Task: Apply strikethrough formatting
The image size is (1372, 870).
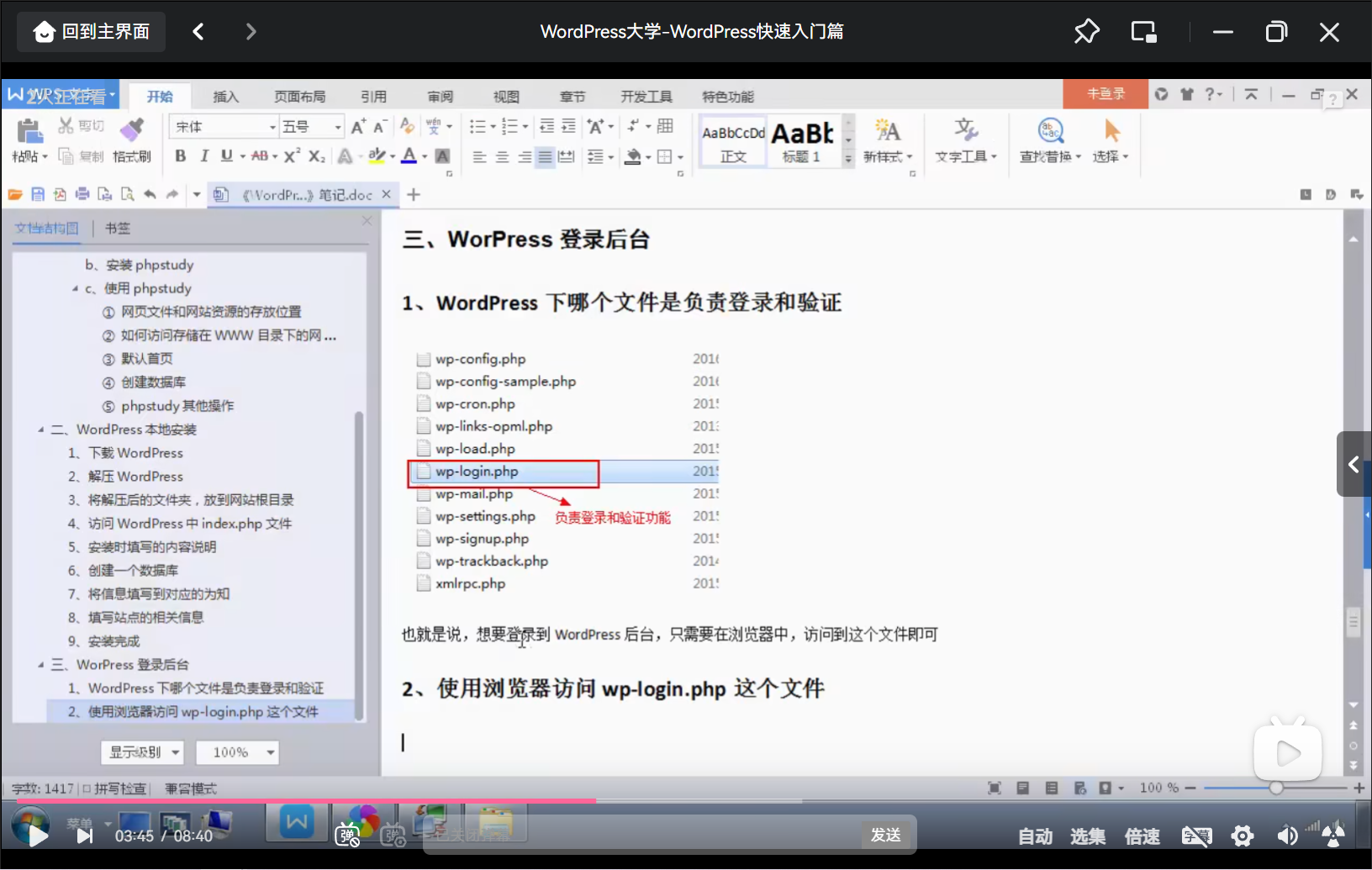Action: tap(260, 156)
